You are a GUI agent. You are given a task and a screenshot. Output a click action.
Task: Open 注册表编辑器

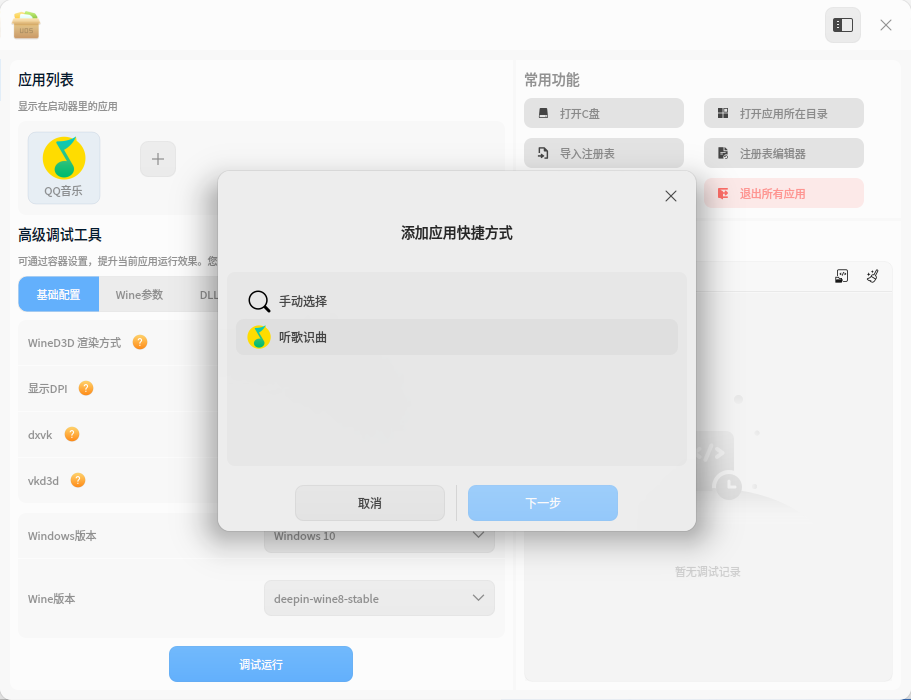pyautogui.click(x=784, y=153)
